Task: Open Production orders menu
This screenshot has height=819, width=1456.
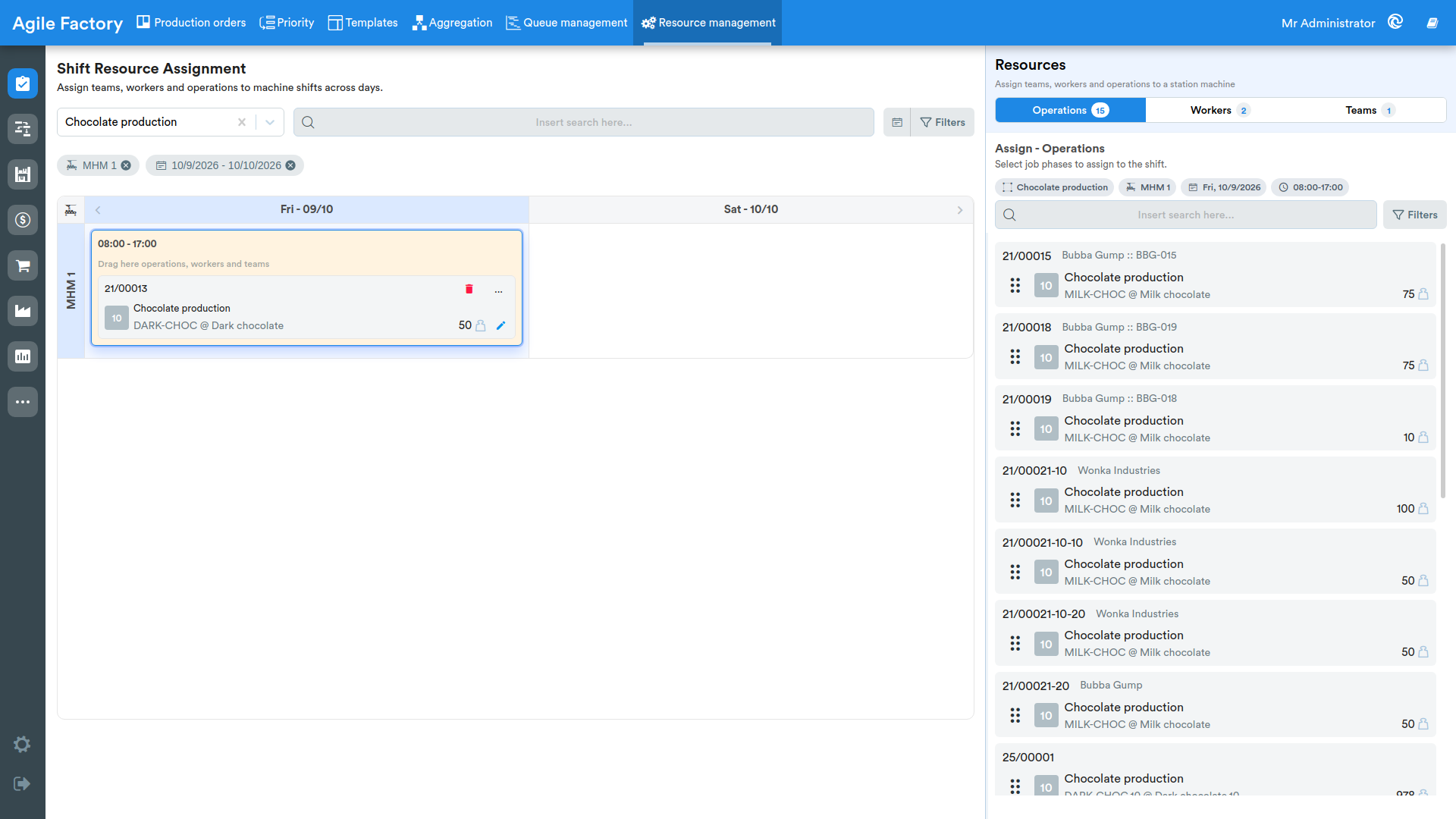Action: (x=191, y=23)
